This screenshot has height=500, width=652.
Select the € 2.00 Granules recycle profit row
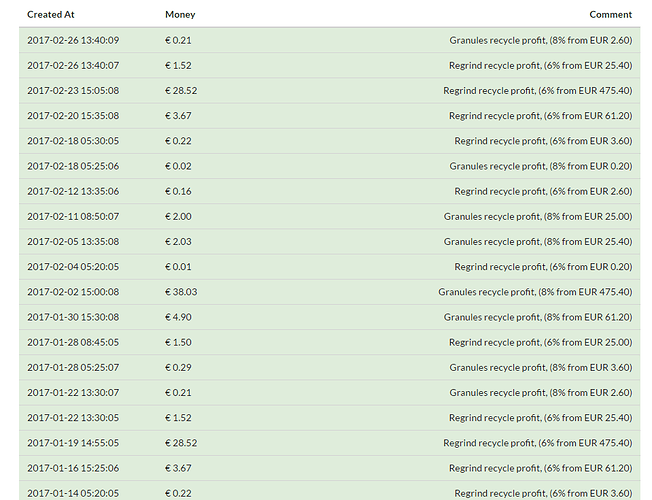(x=329, y=216)
